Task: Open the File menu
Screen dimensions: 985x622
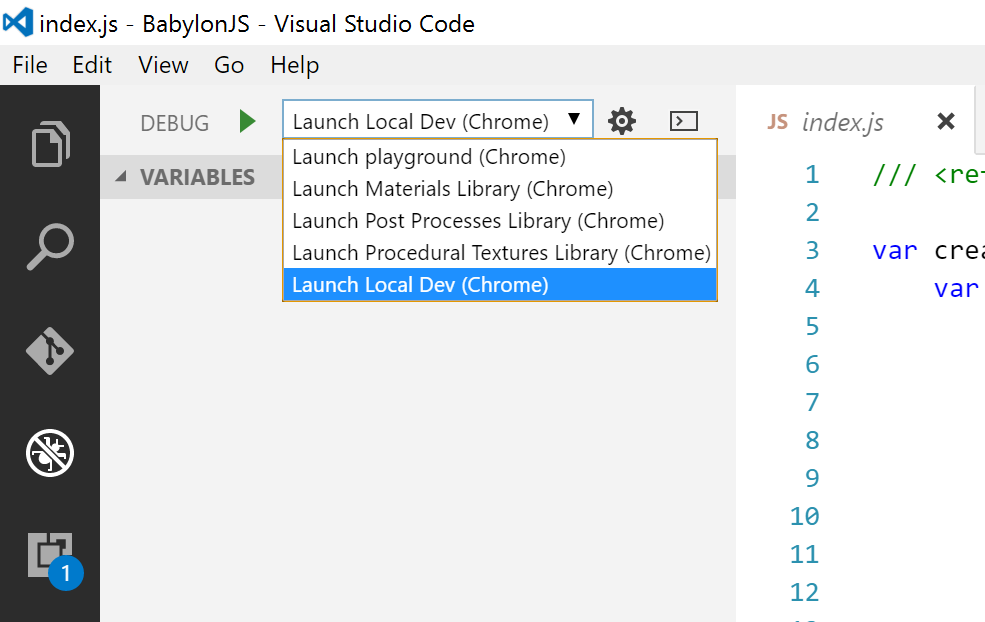Action: point(30,65)
